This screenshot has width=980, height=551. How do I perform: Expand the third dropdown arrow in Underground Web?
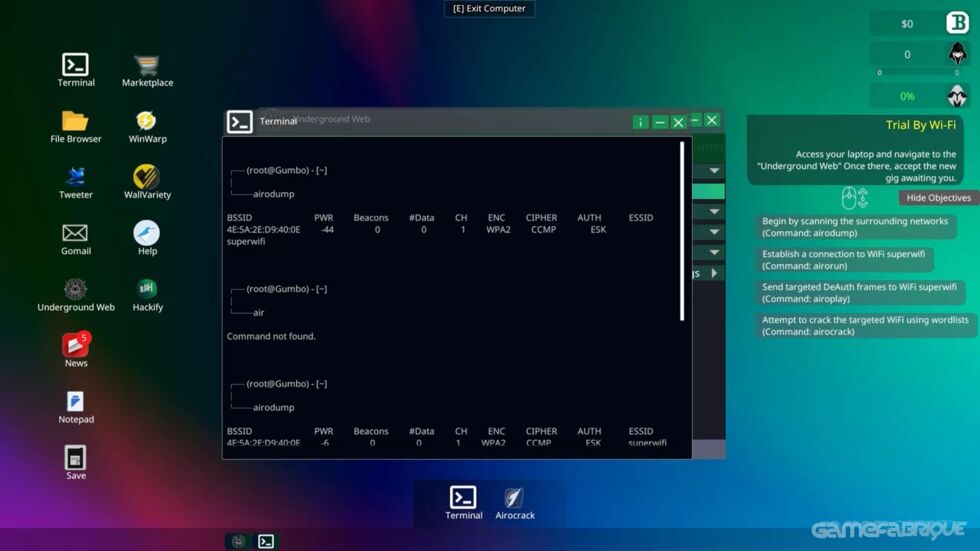tap(714, 232)
